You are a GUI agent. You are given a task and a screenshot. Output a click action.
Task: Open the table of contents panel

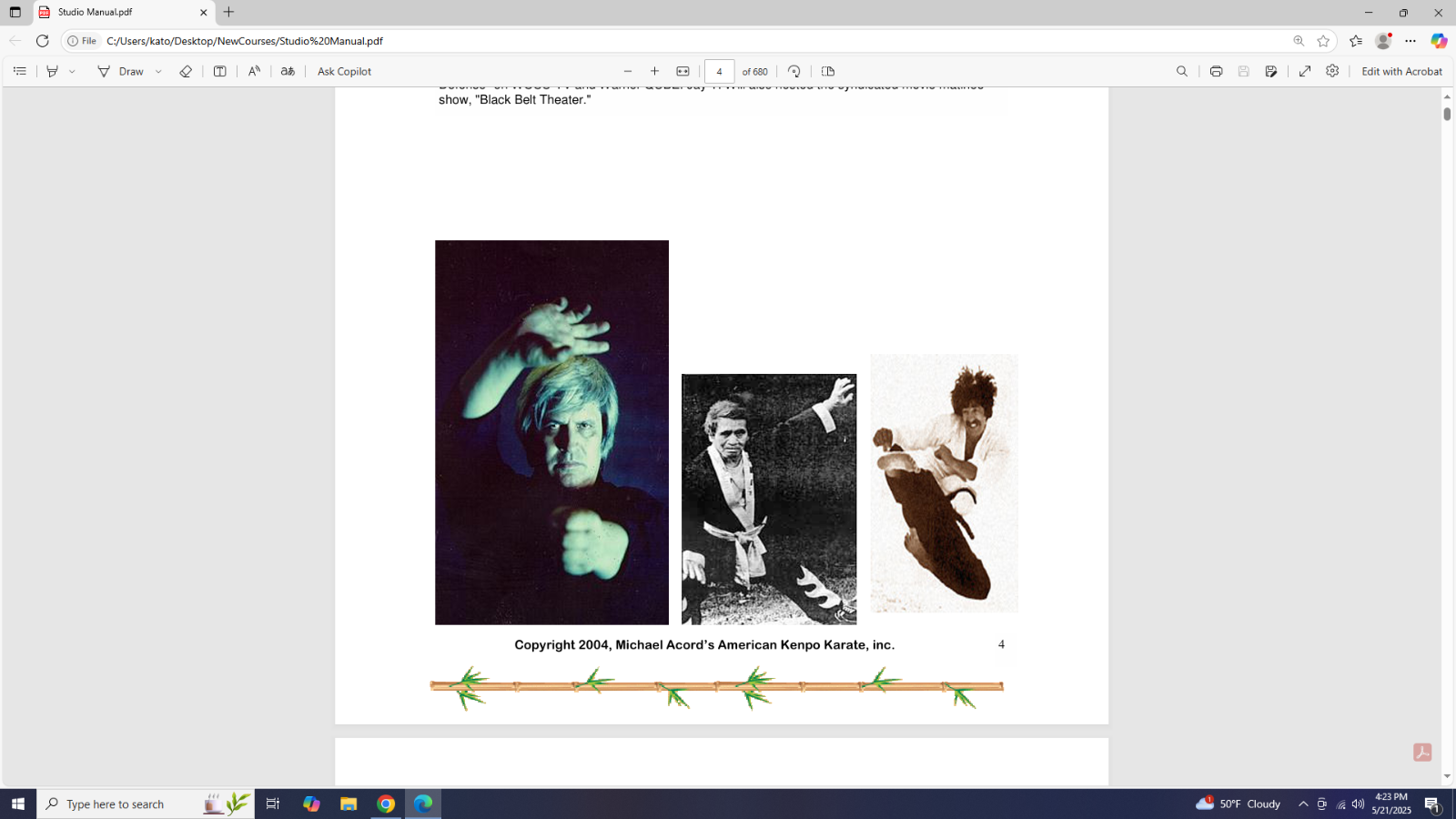coord(19,71)
